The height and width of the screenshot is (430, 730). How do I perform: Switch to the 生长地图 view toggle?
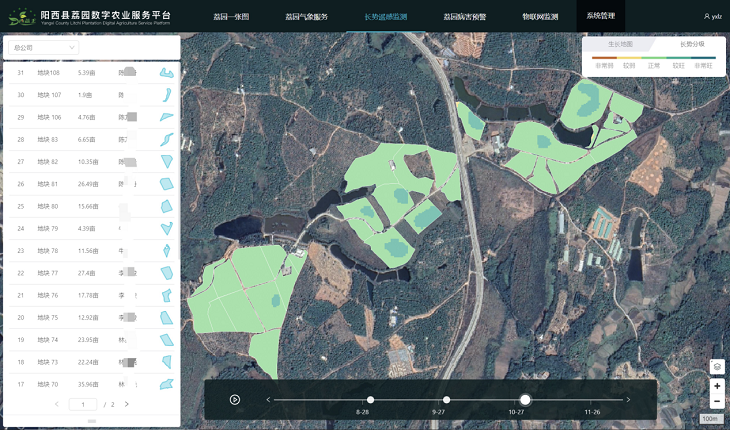[x=620, y=44]
